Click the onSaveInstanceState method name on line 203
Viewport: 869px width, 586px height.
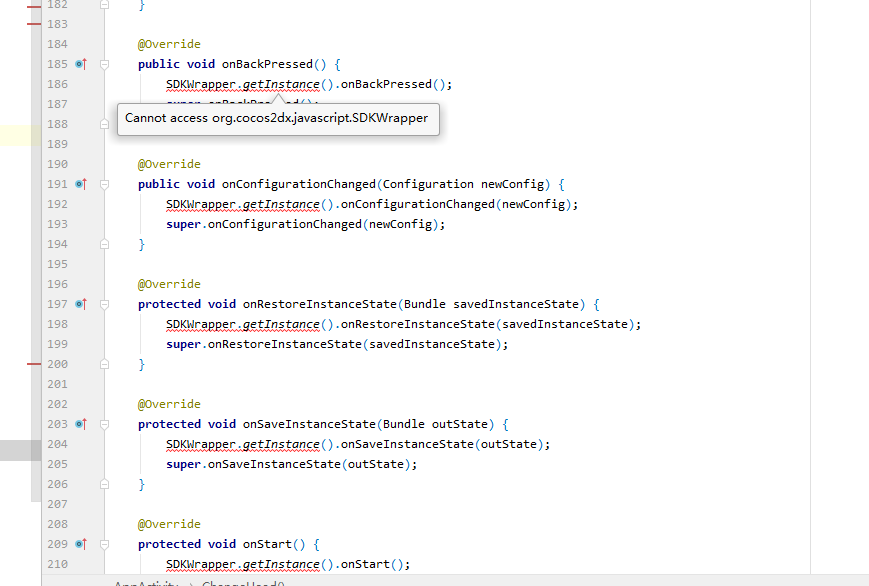click(309, 424)
